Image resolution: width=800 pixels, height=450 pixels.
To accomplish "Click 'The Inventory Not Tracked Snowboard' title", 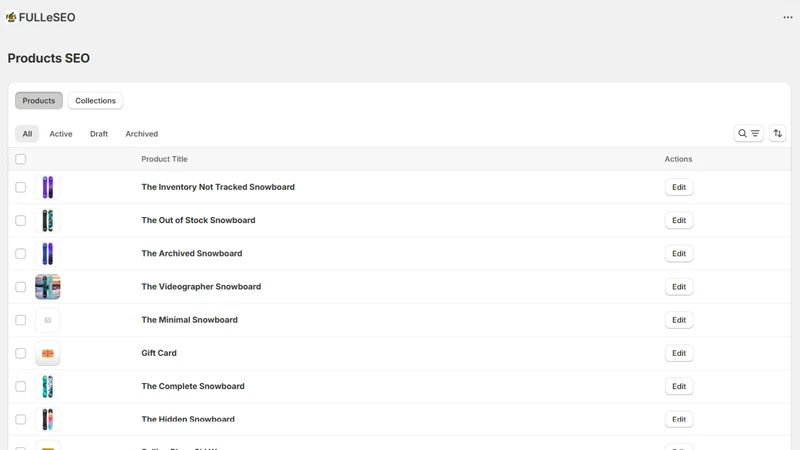I will (218, 187).
